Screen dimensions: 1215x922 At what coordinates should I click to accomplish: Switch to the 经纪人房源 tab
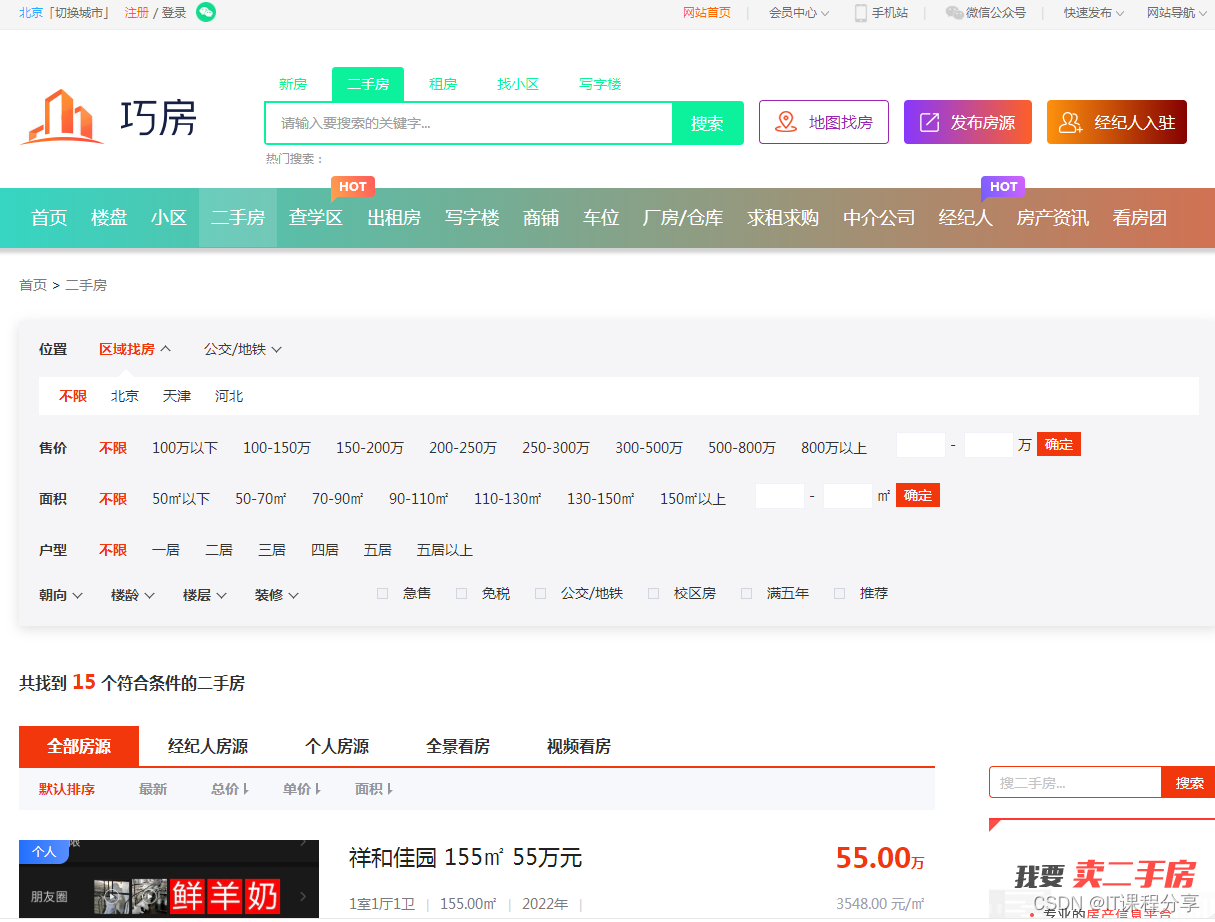208,746
